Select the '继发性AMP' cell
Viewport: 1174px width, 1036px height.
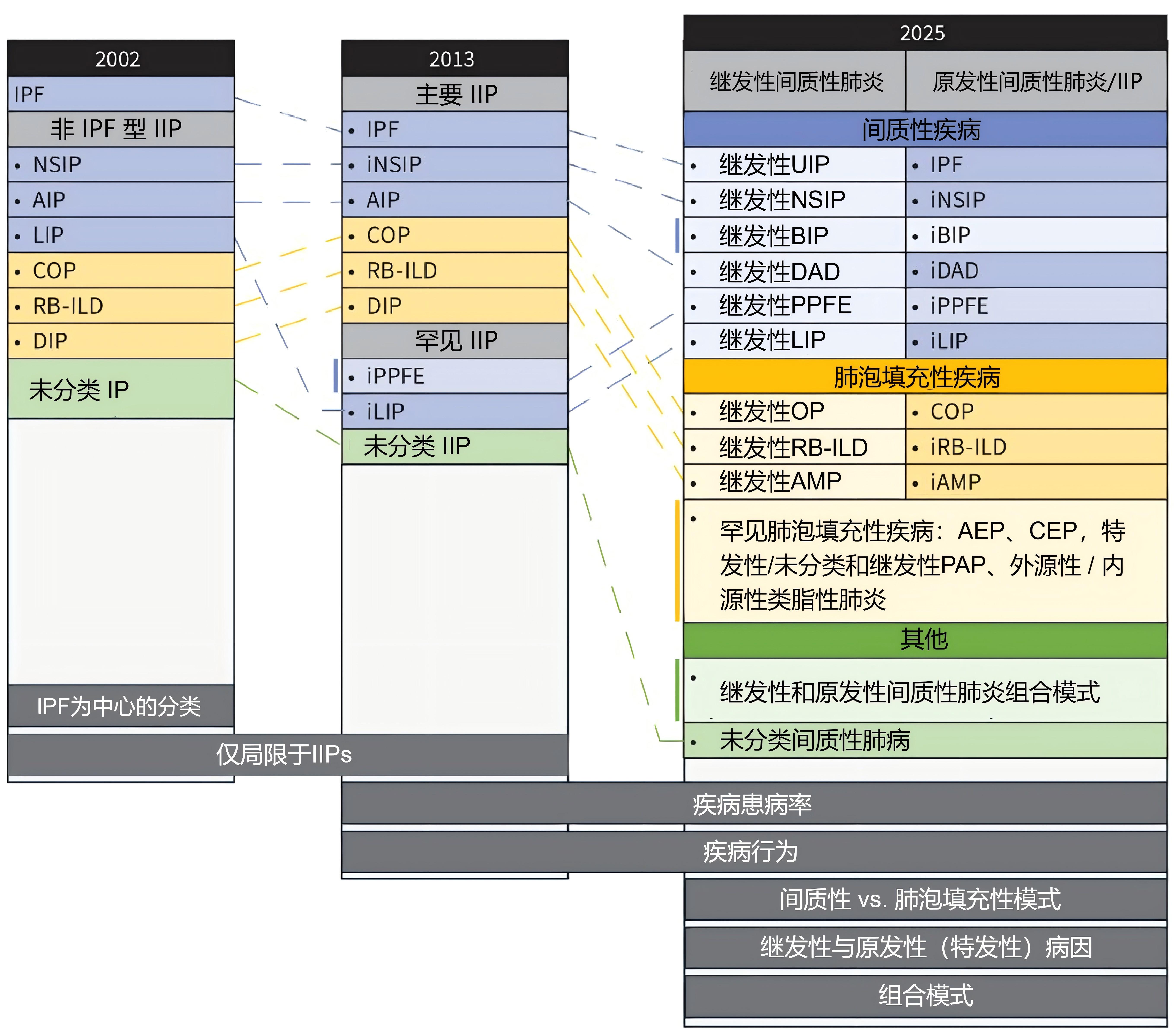795,482
